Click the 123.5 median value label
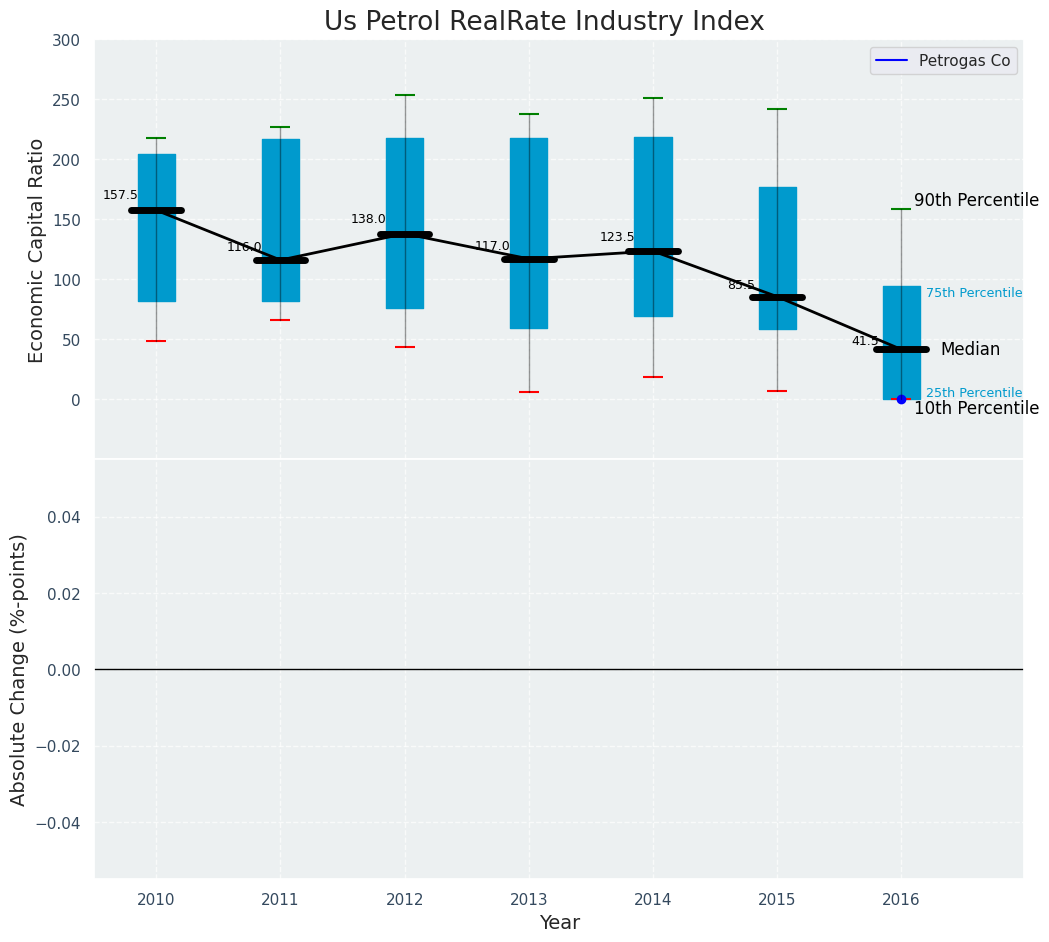Screen dimensions: 1049x942 (x=617, y=237)
